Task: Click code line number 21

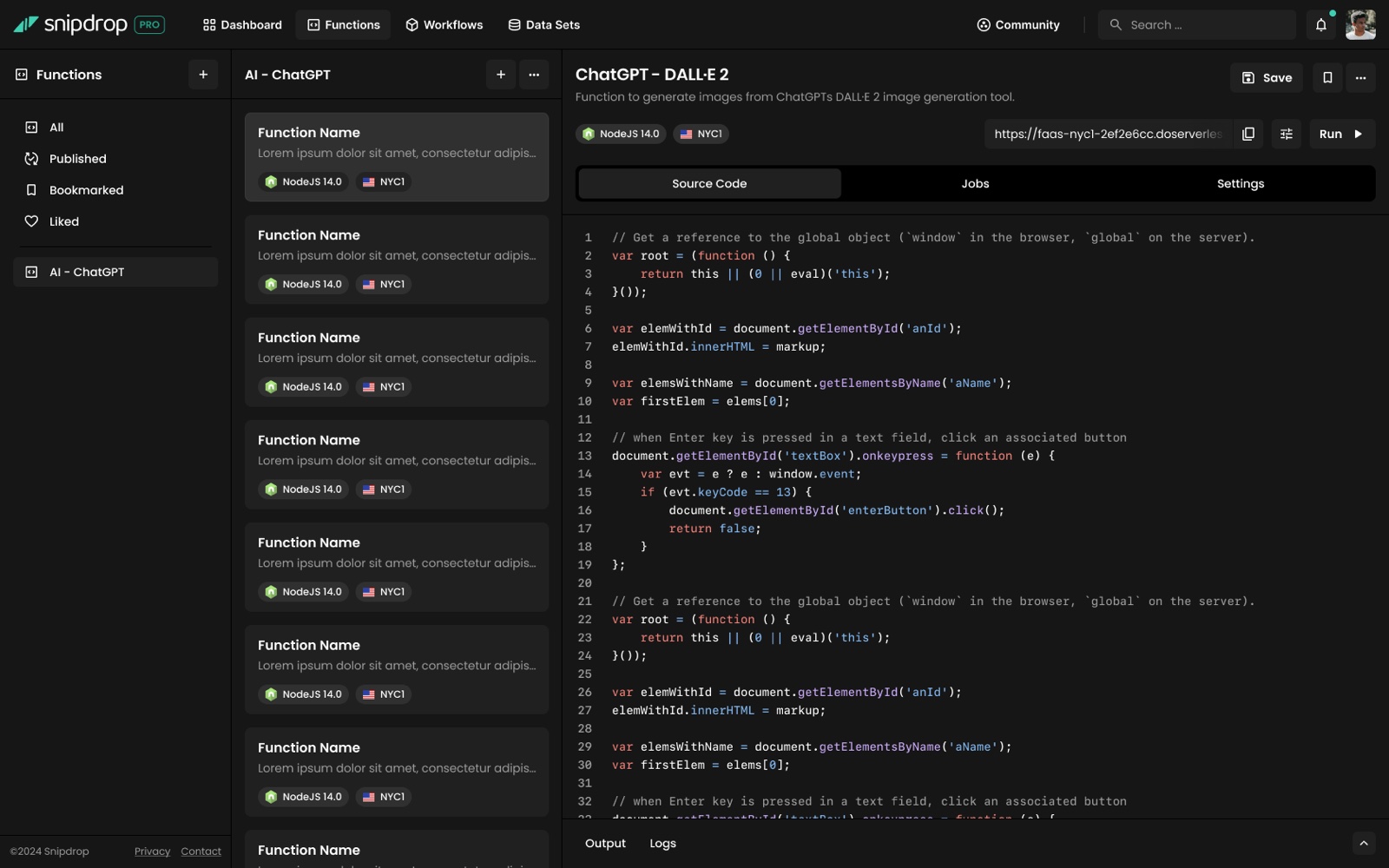Action: tap(585, 602)
